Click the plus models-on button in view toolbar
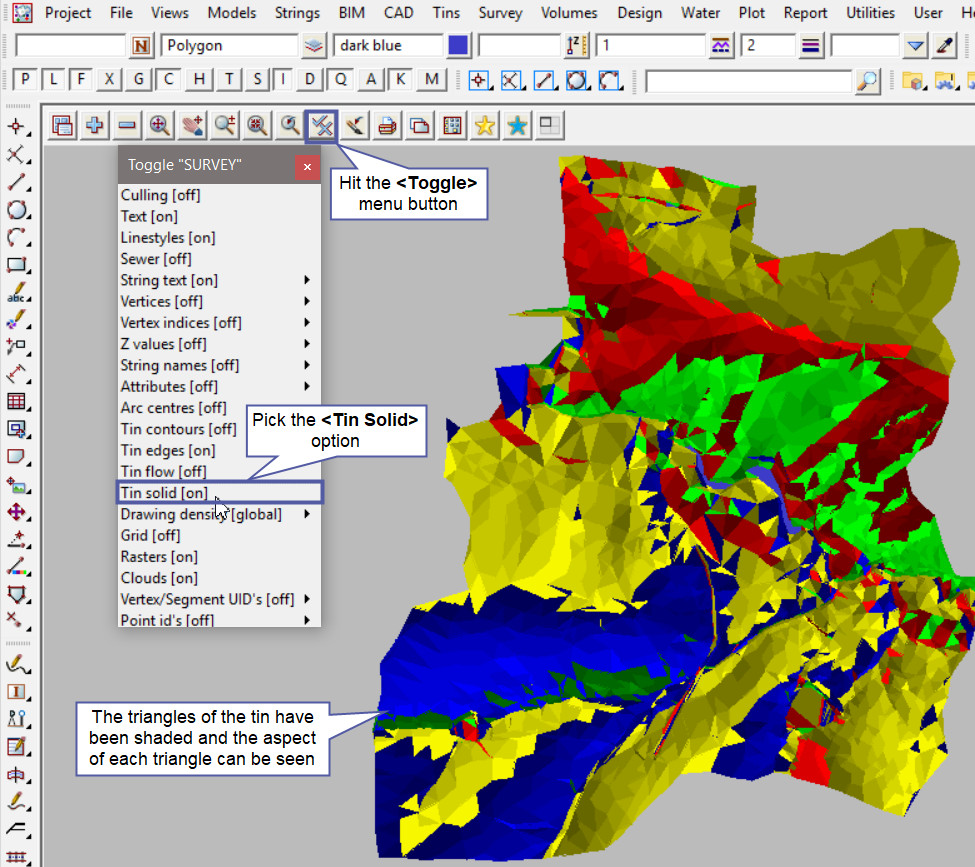The width and height of the screenshot is (975, 867). point(95,125)
